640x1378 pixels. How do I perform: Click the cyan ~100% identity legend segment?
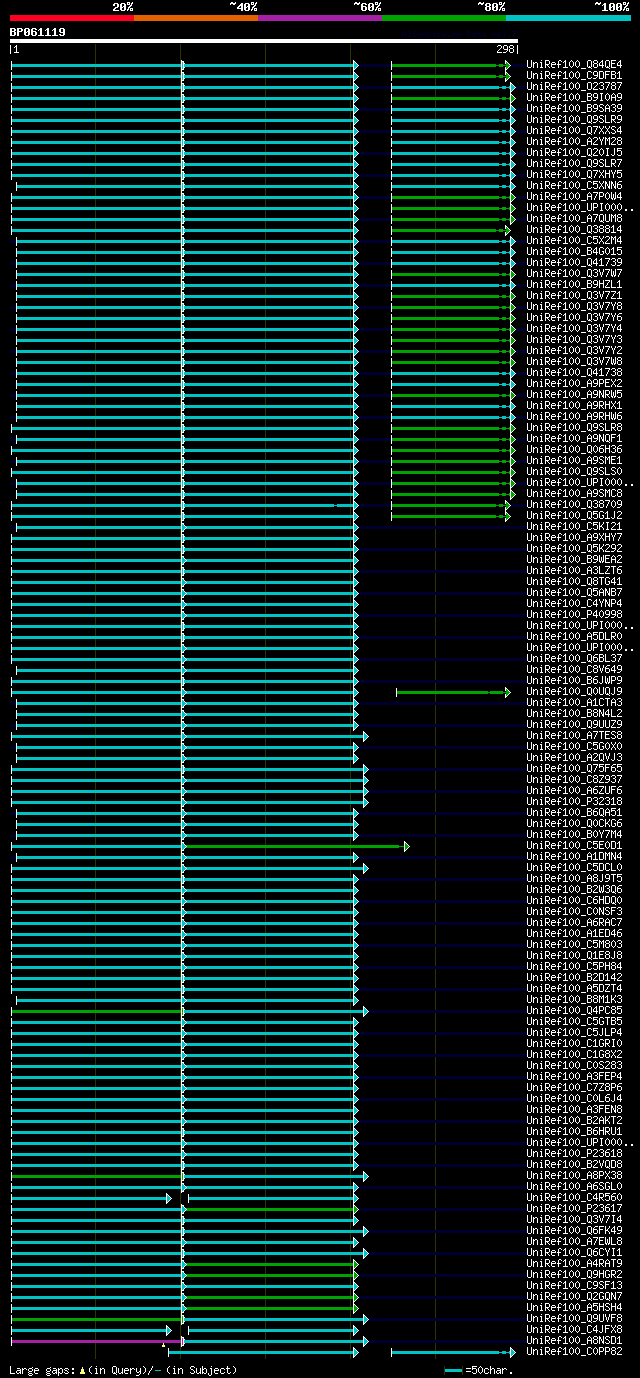coord(568,18)
